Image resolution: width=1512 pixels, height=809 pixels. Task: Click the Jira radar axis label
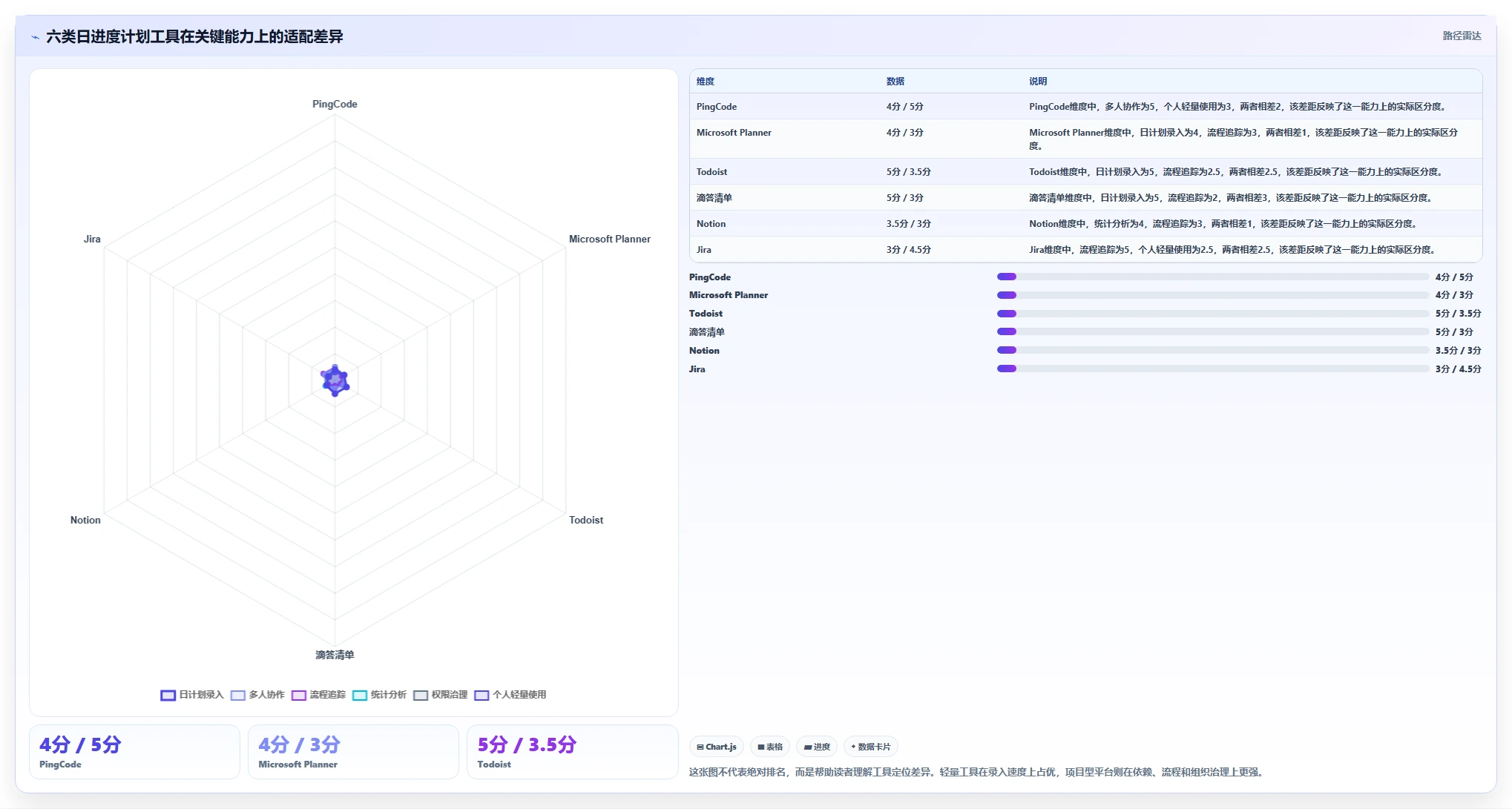[92, 240]
